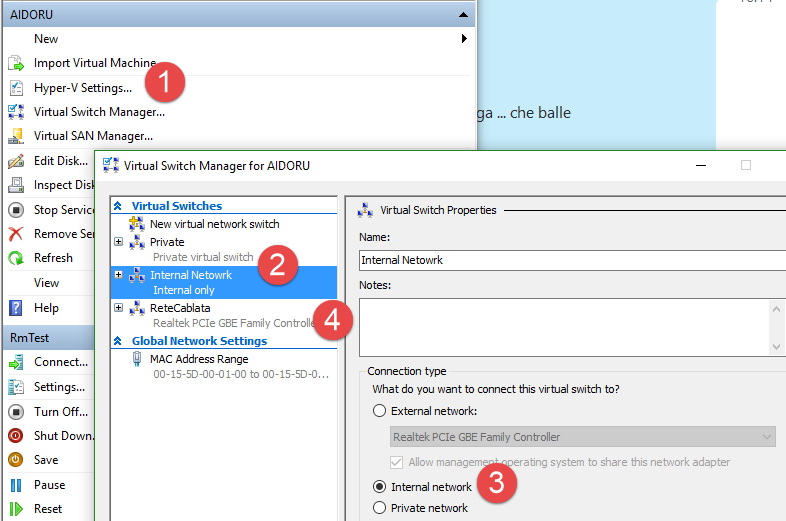Open Hyper-V Settings action

[83, 88]
